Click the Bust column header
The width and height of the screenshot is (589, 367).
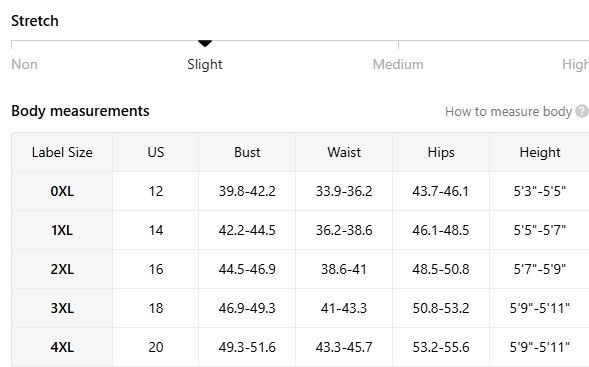[247, 152]
